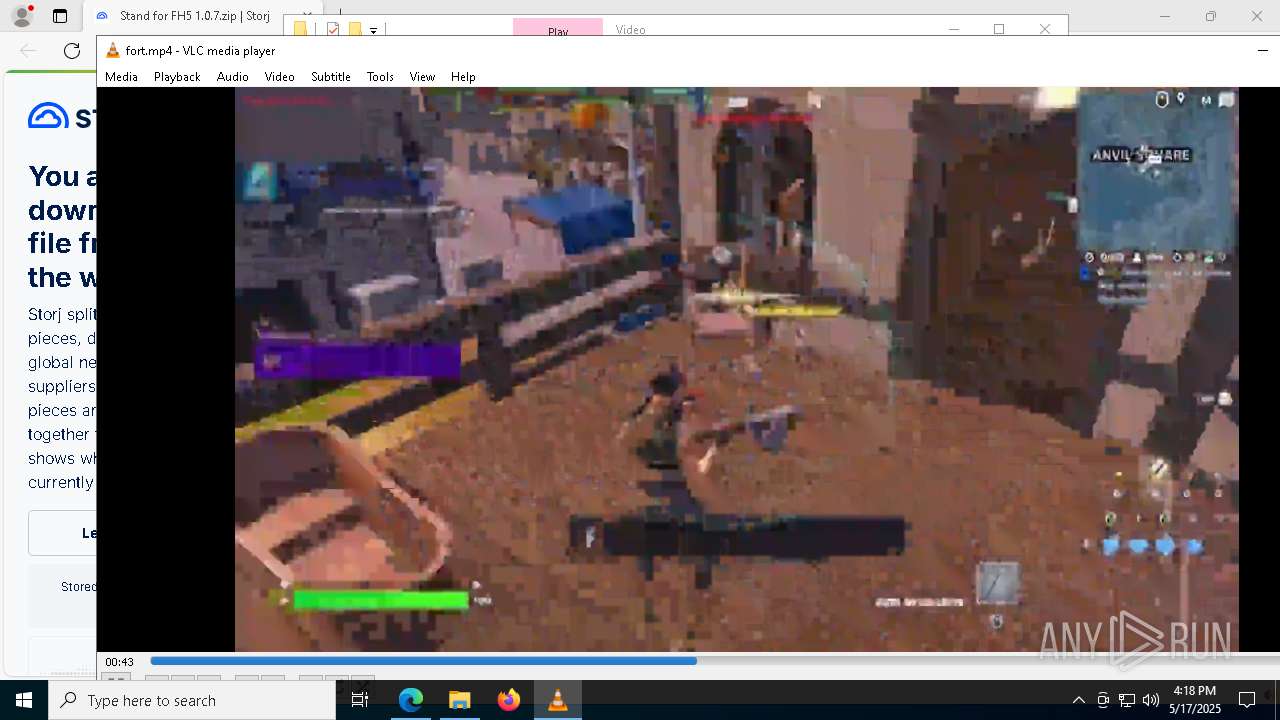Open the Subtitle menu in VLC
This screenshot has width=1280, height=720.
tap(330, 77)
